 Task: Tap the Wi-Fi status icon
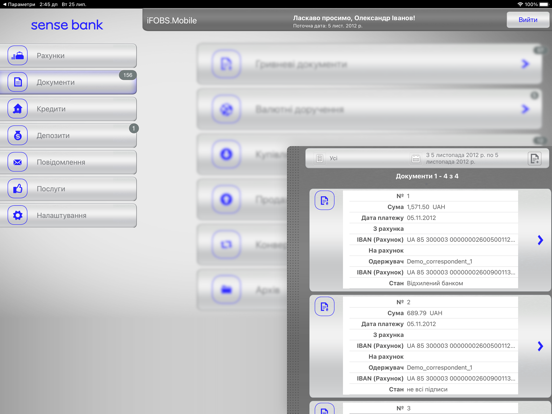coord(520,4)
